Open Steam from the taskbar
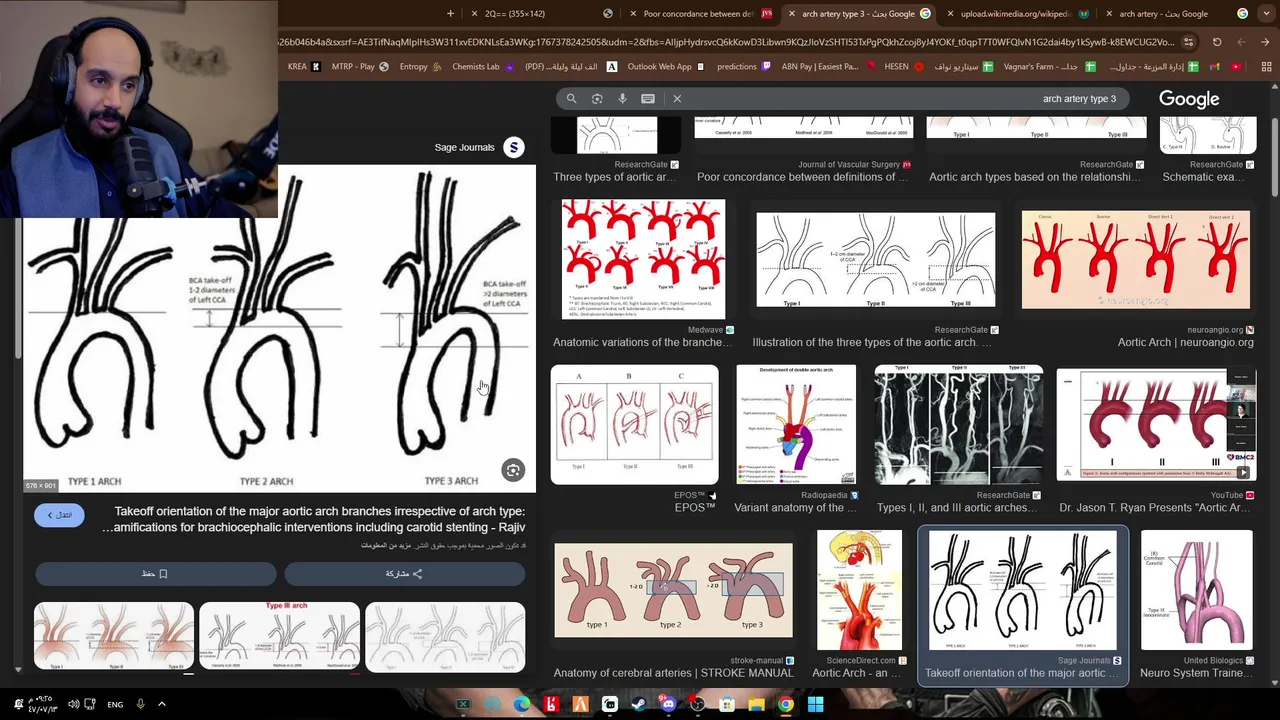Image resolution: width=1280 pixels, height=720 pixels. click(639, 704)
